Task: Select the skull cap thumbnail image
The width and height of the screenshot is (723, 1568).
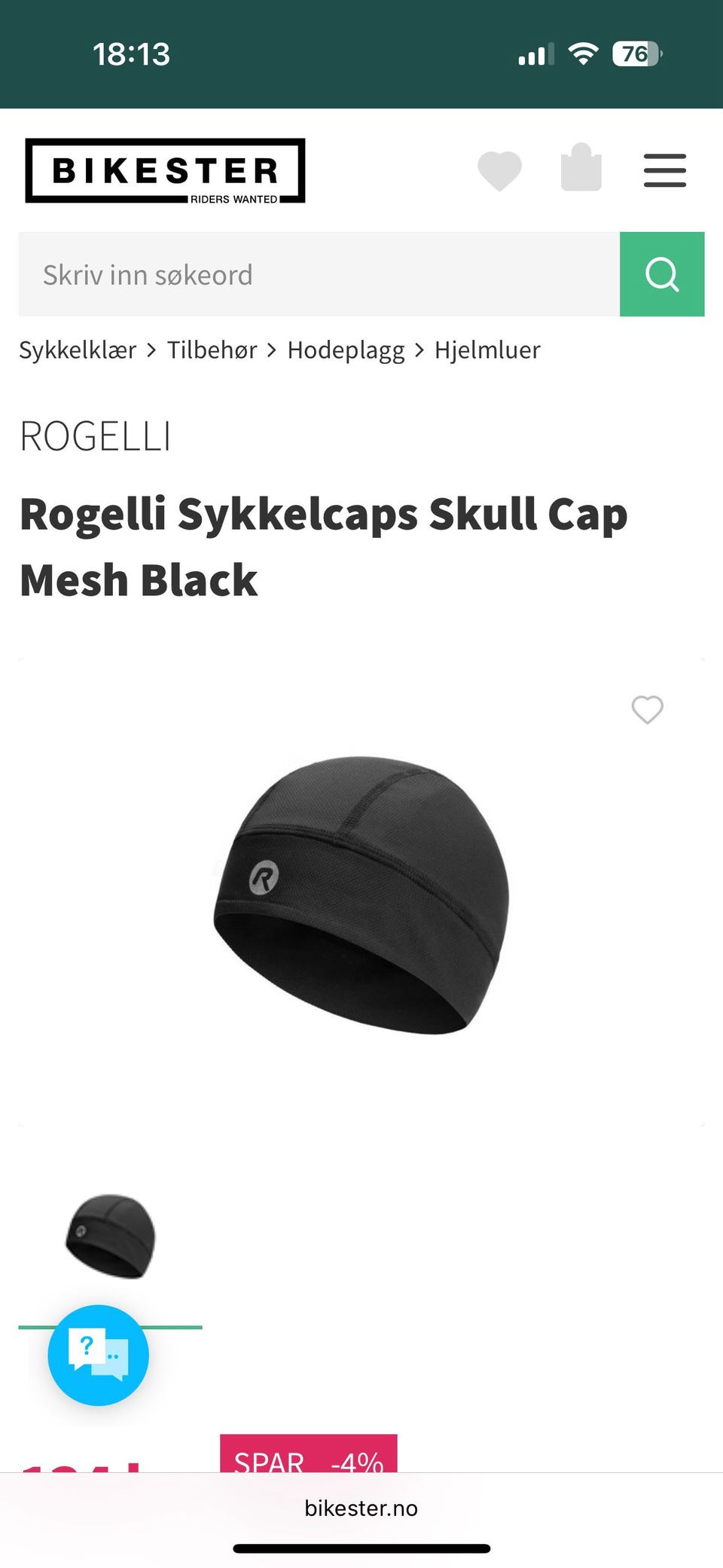Action: pos(110,1236)
